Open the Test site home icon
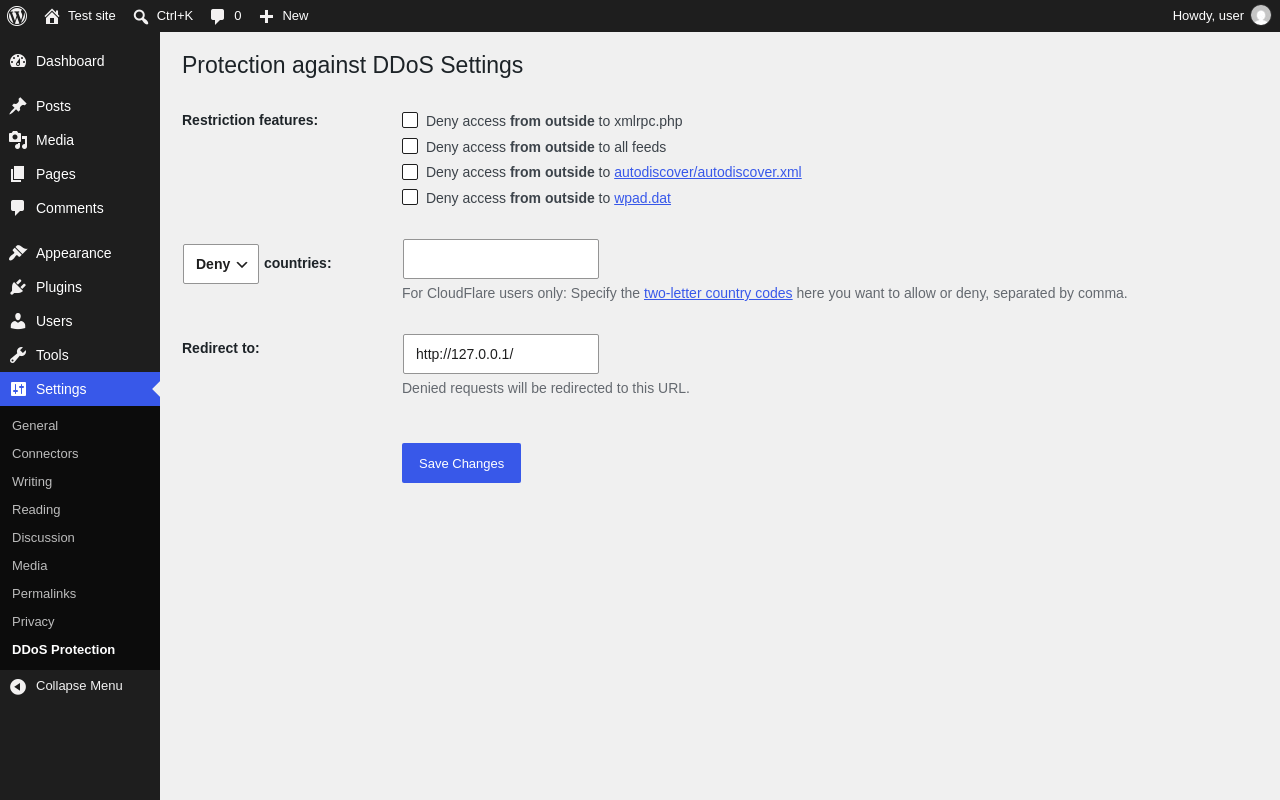 52,16
